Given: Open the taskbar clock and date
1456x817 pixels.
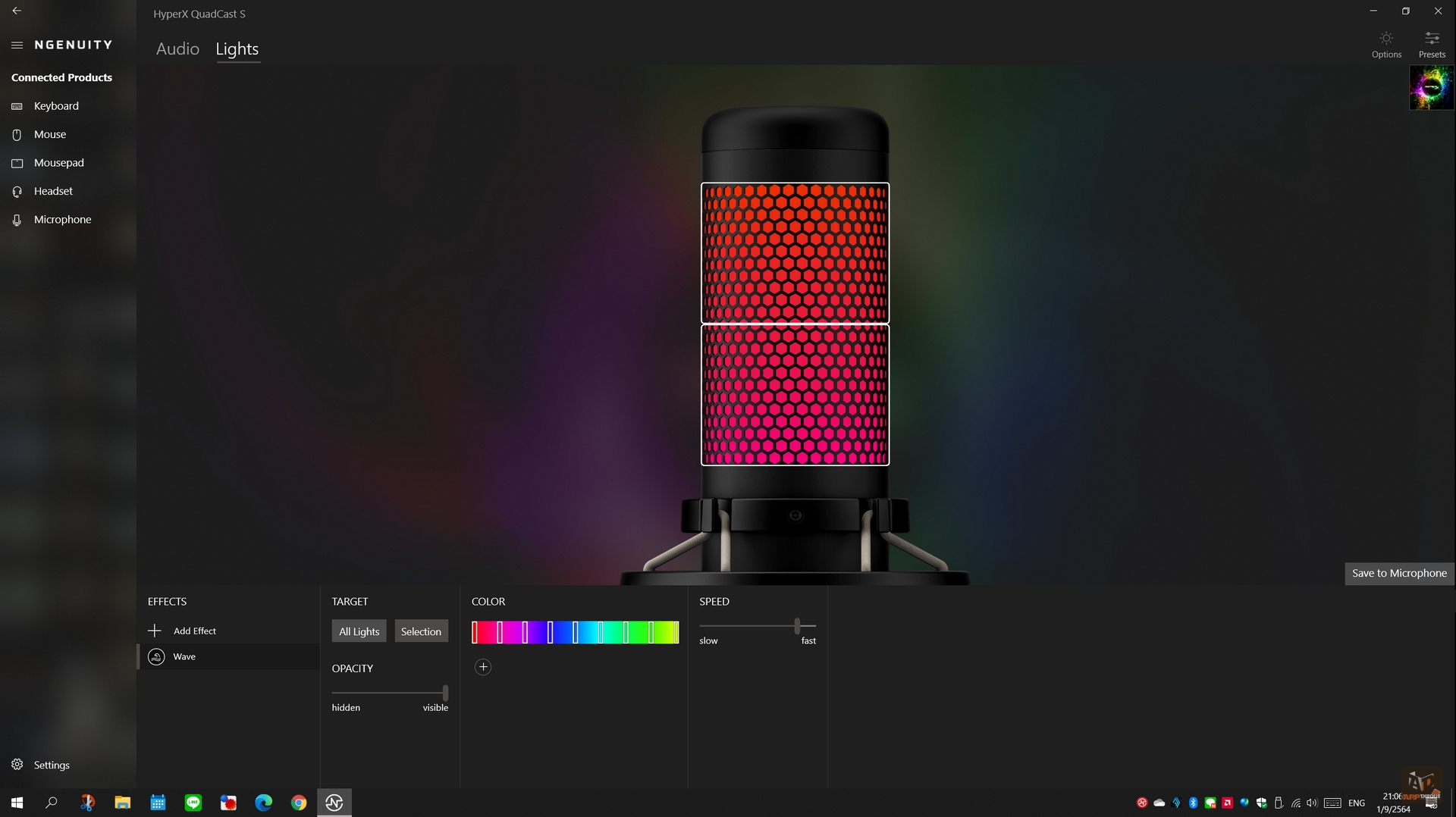Looking at the screenshot, I should pos(1393,803).
